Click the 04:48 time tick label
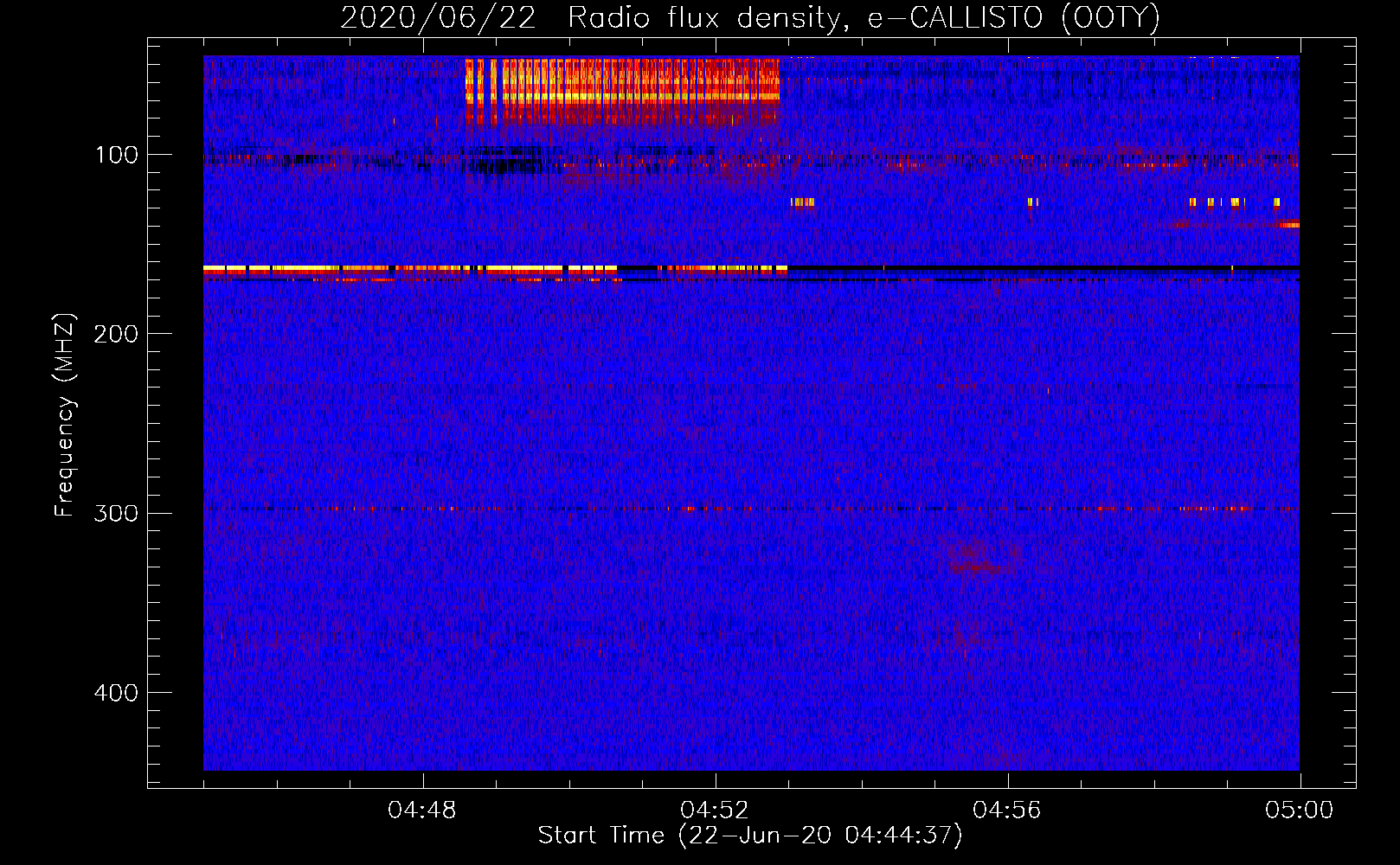Viewport: 1400px width, 865px height. tap(422, 811)
